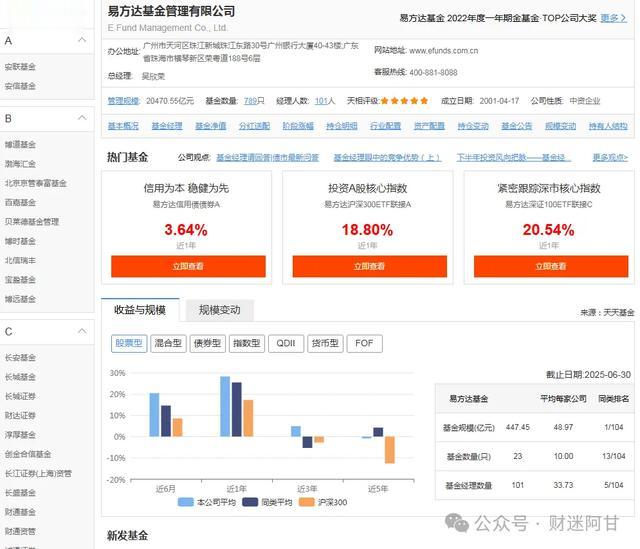This screenshot has width=640, height=549.
Task: Open the 行业配置 navigation link
Action: pyautogui.click(x=386, y=126)
